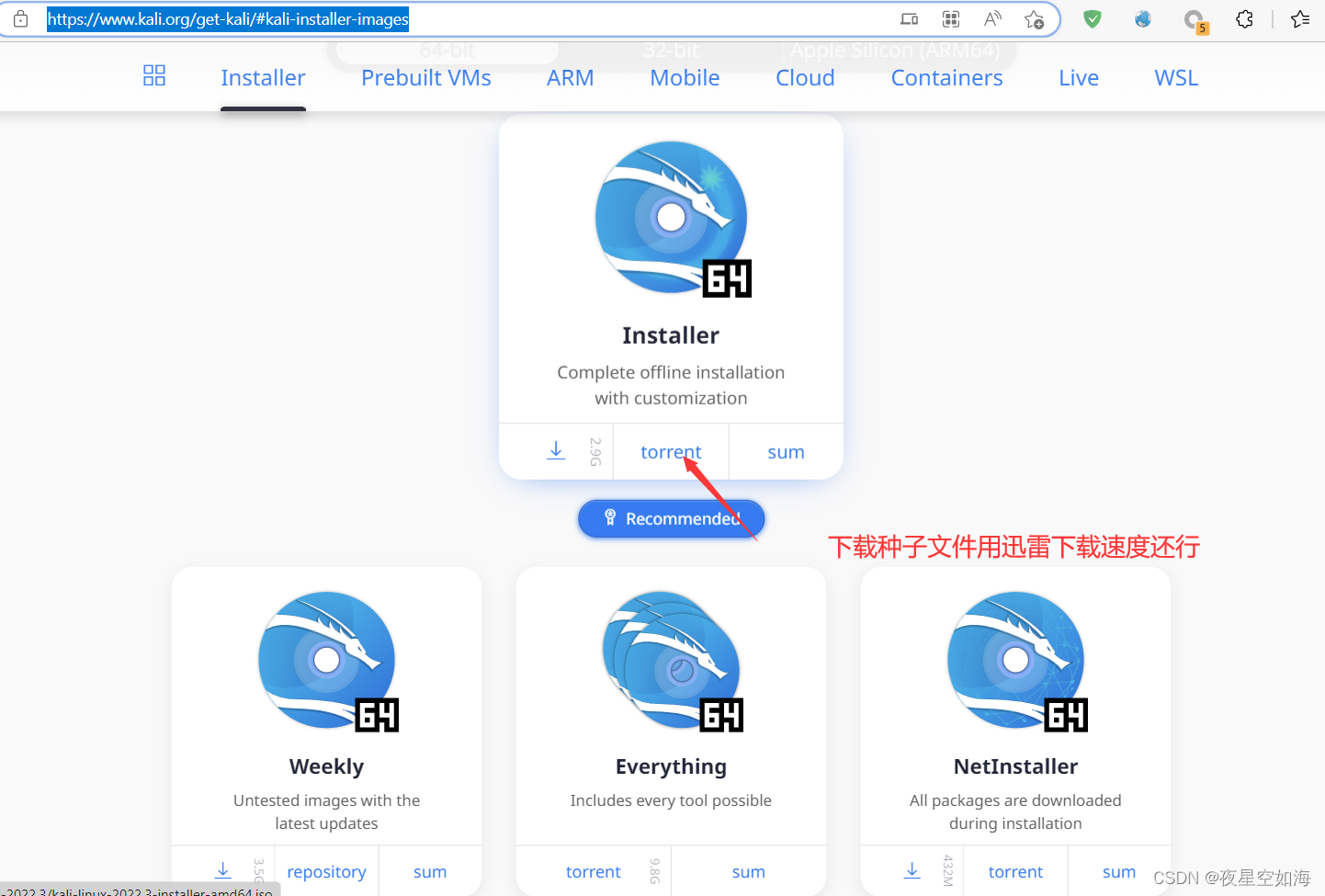Open the read aloud icon in address bar
Image resolution: width=1325 pixels, height=896 pixels.
[x=992, y=18]
